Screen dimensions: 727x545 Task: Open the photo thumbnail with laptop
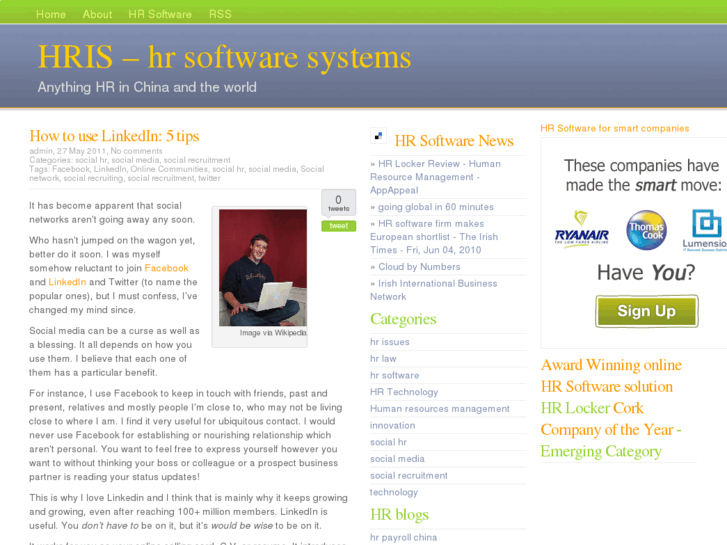263,268
